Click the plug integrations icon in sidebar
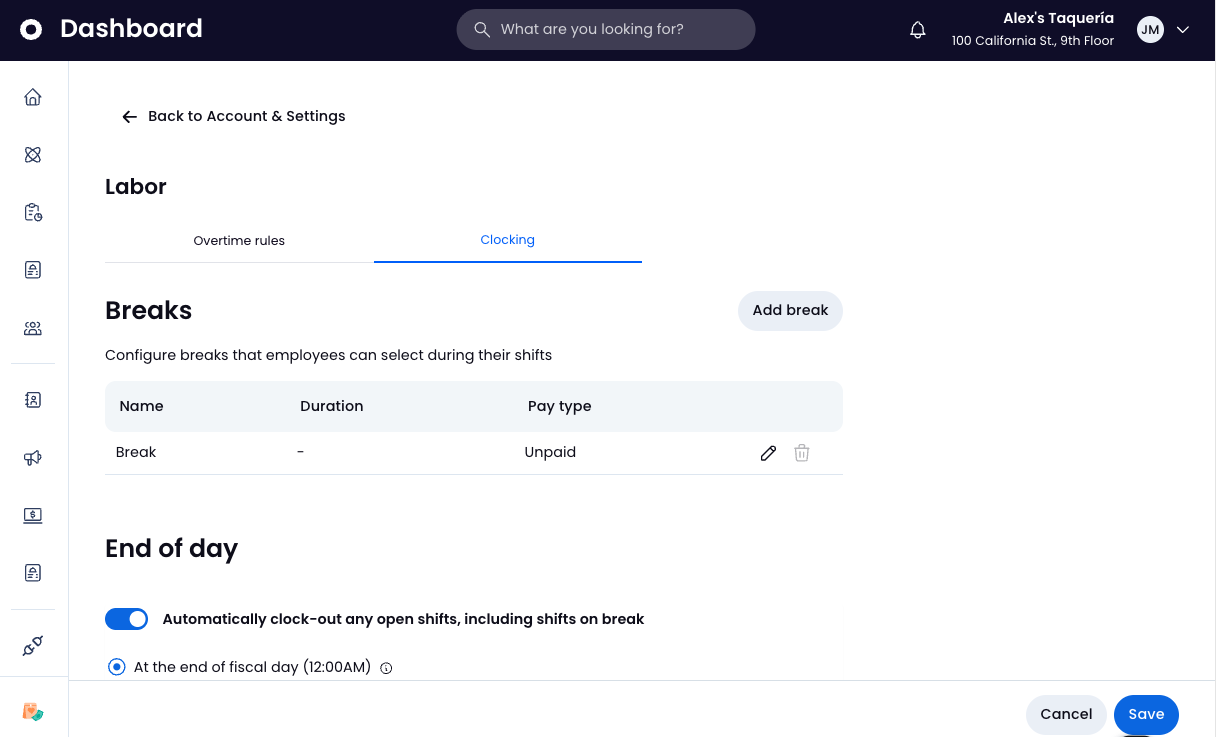 coord(33,646)
